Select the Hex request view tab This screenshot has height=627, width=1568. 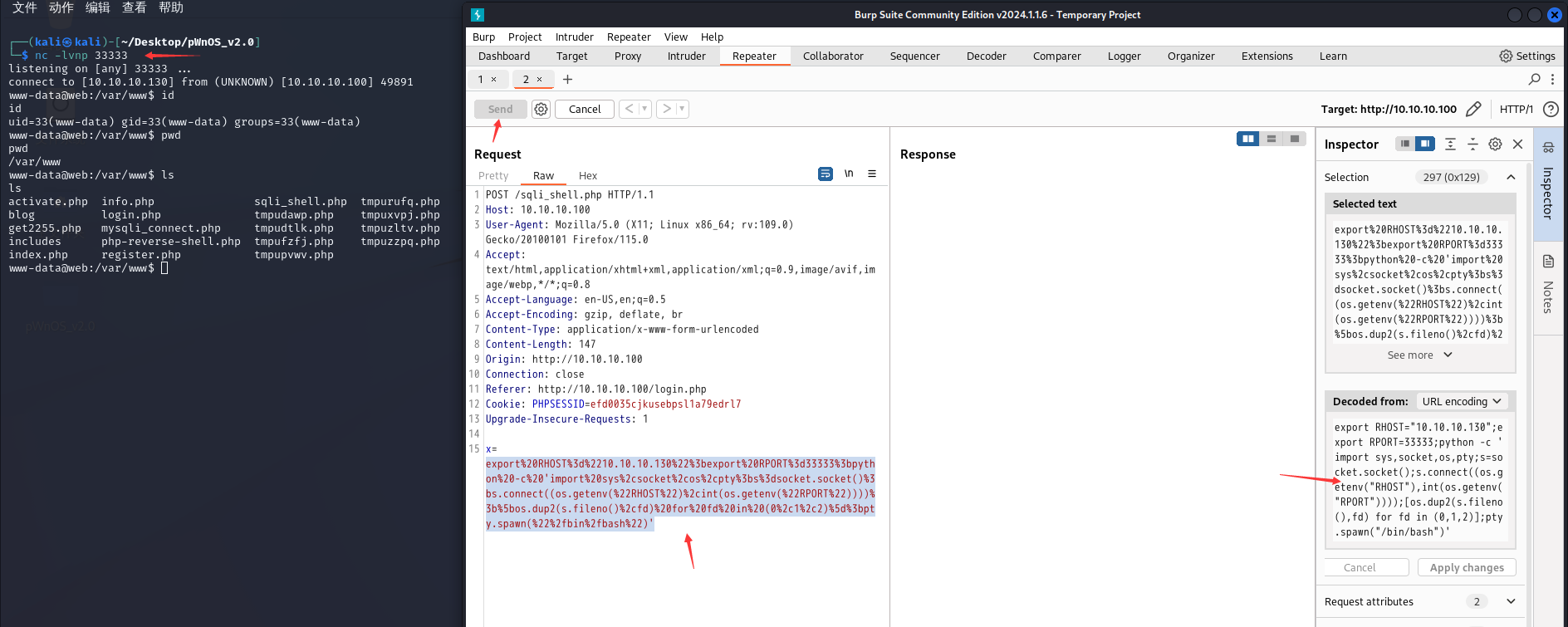pos(588,175)
